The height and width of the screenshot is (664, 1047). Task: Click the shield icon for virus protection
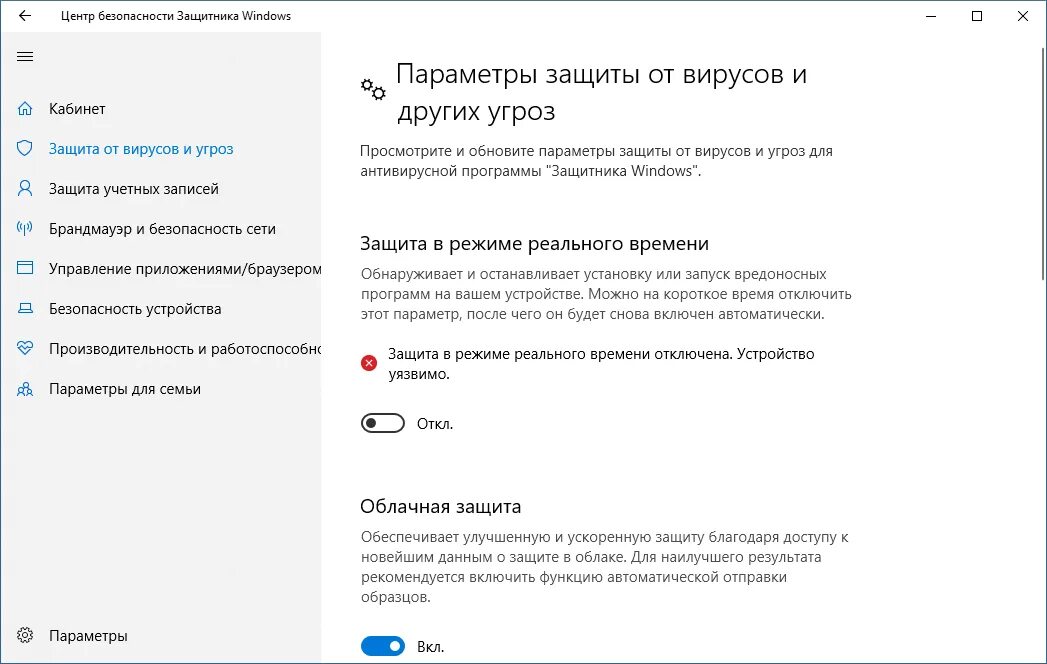coord(25,148)
